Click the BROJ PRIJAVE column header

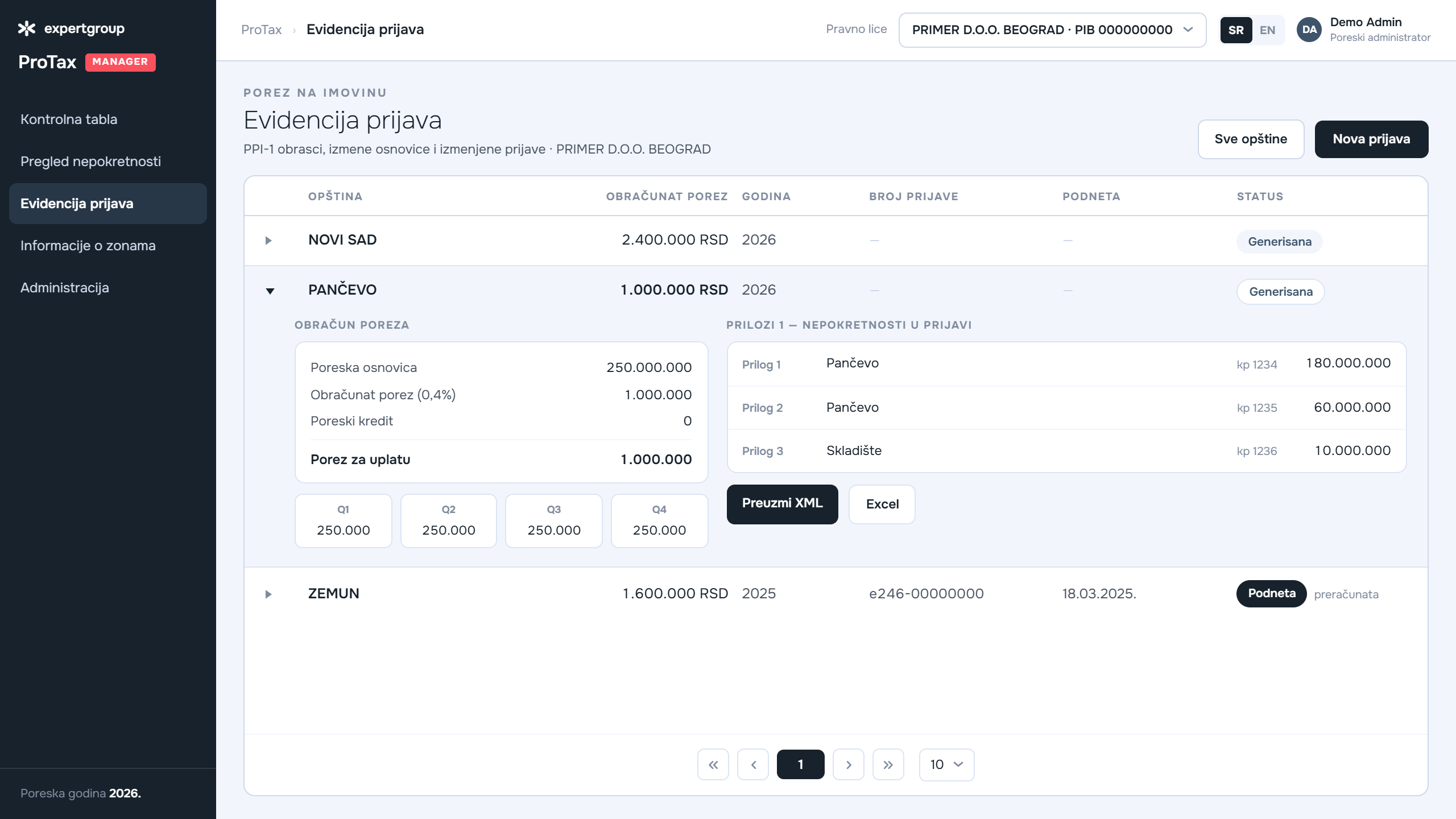(x=914, y=197)
